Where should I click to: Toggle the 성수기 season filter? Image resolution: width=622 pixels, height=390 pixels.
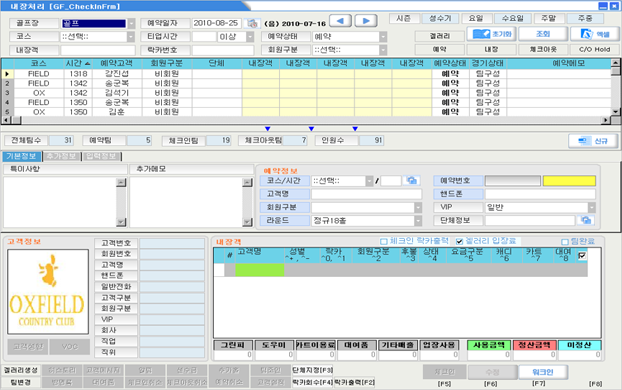tap(440, 19)
